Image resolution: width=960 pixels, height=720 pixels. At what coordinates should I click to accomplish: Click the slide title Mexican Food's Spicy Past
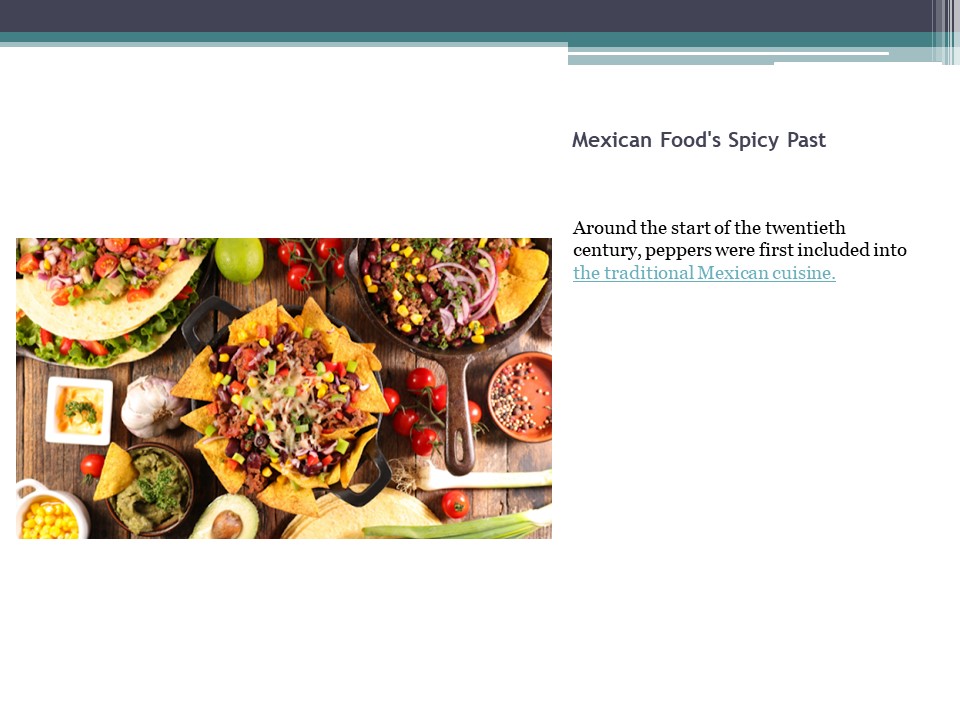tap(698, 140)
